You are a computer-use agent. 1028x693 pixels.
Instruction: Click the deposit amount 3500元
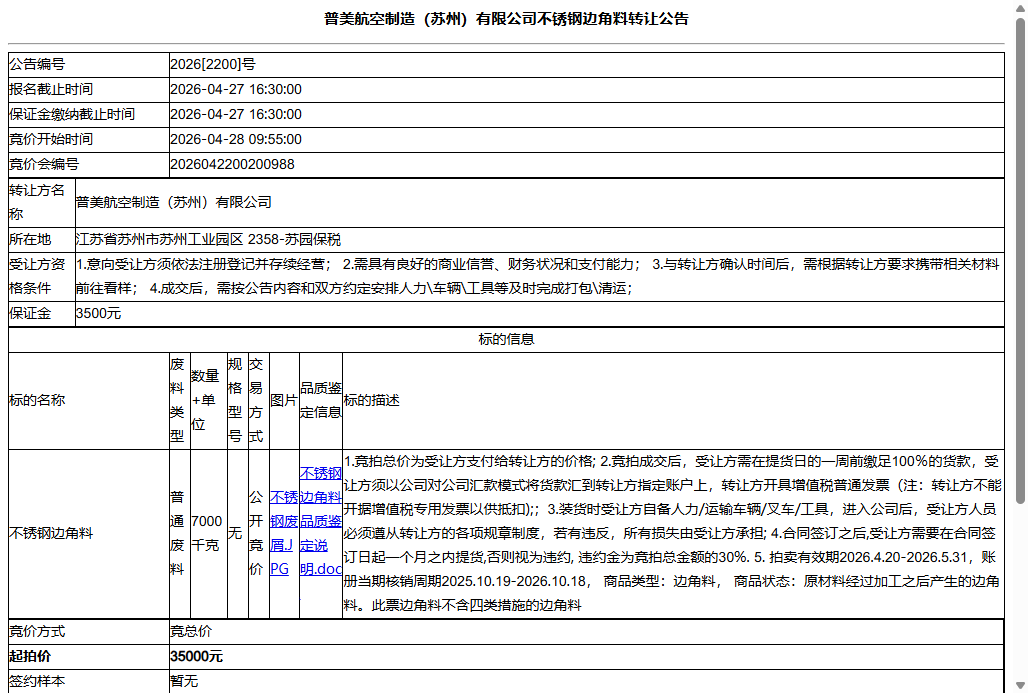coord(98,313)
